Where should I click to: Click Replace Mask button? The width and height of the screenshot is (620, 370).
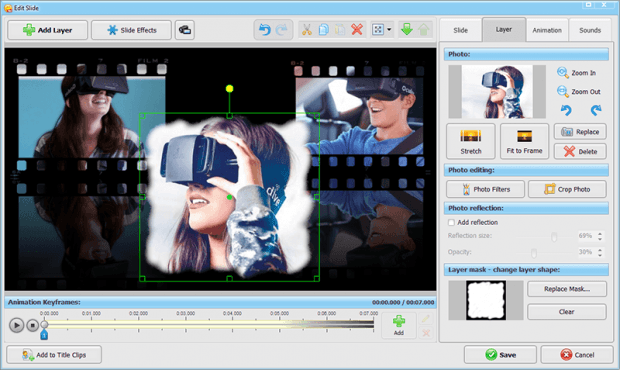pos(567,289)
